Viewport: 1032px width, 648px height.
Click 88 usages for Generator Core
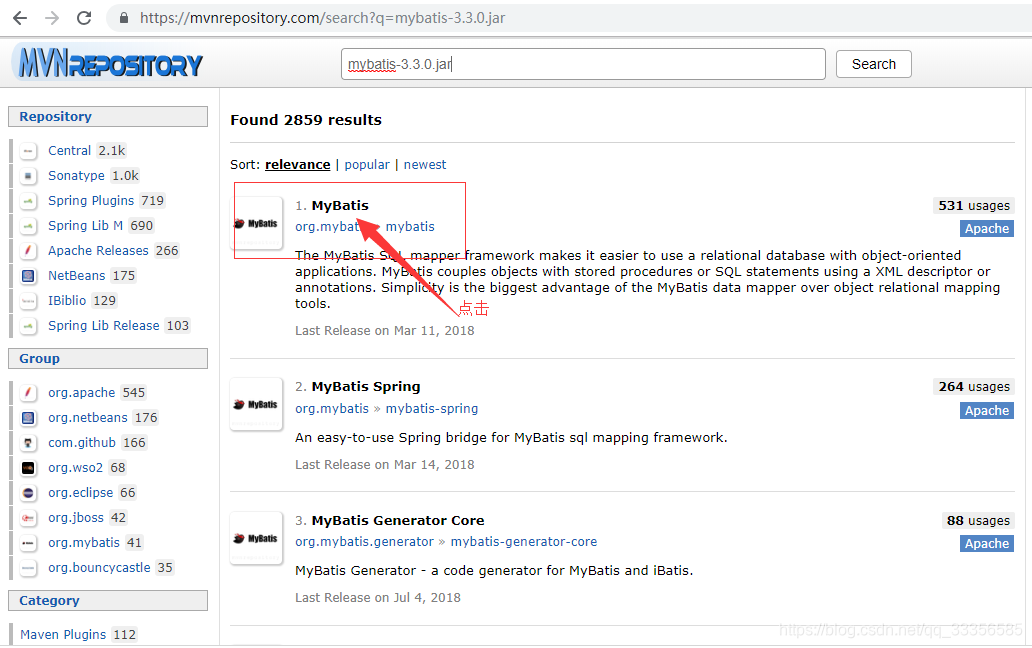click(978, 521)
